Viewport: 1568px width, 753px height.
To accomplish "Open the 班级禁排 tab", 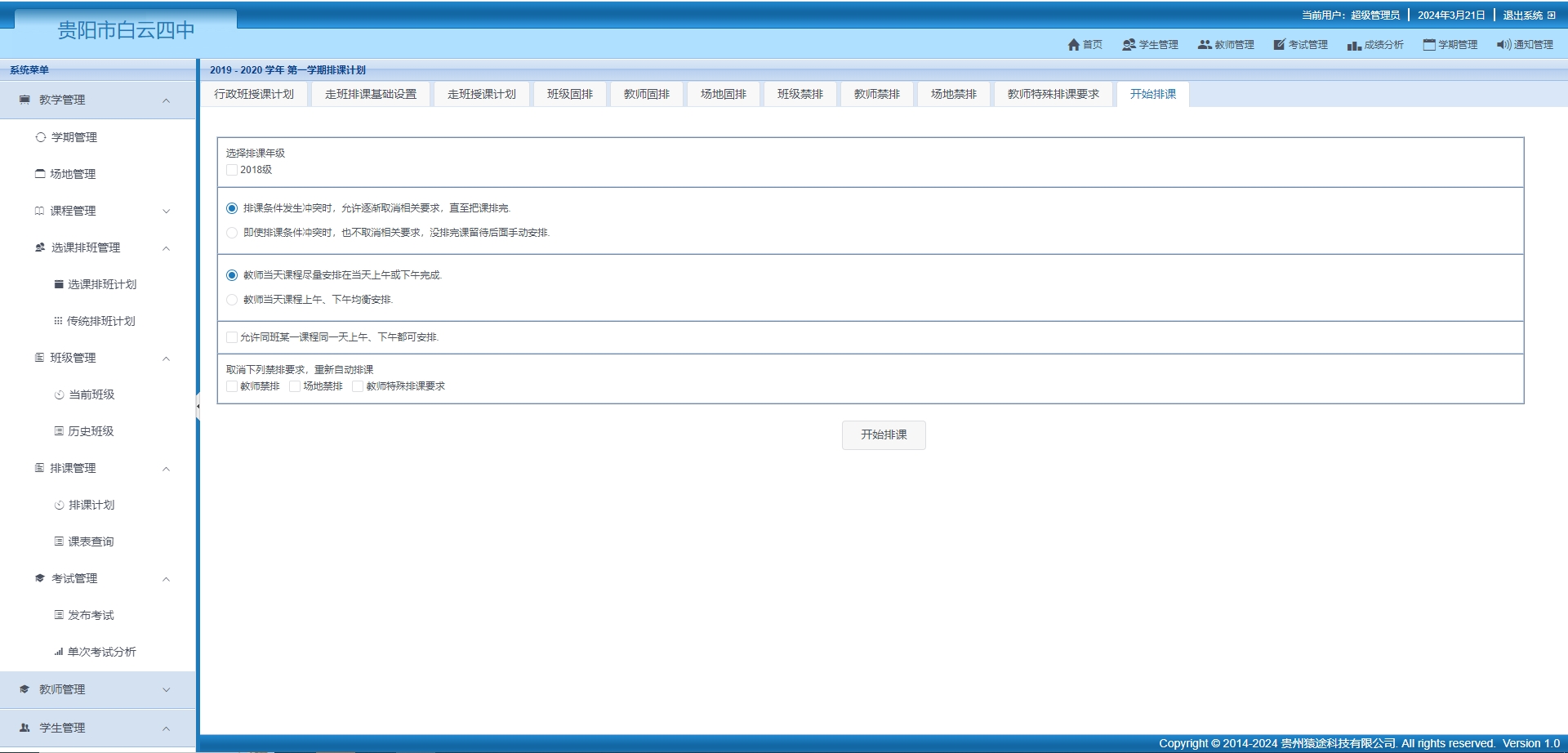I will [800, 95].
